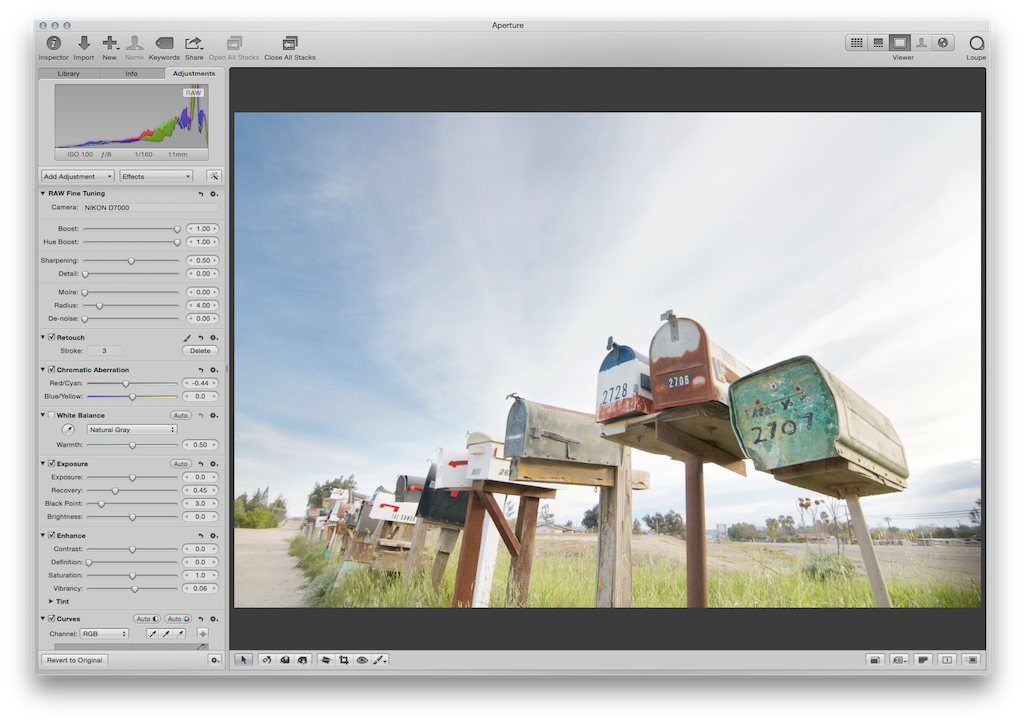Screen dimensions: 1024x723
Task: Select the Straighten tool
Action: point(325,660)
